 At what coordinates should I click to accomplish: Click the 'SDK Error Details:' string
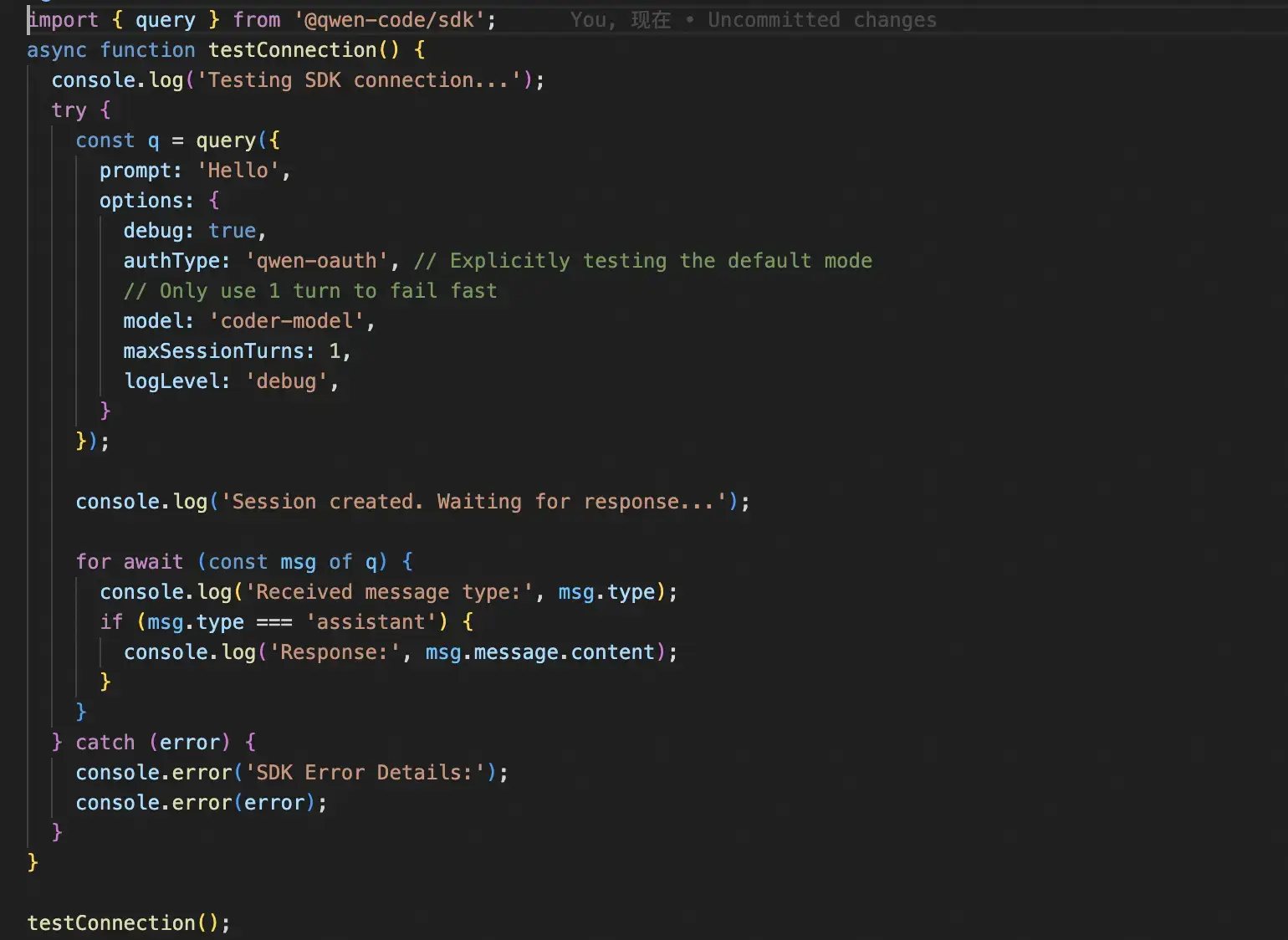pyautogui.click(x=365, y=773)
